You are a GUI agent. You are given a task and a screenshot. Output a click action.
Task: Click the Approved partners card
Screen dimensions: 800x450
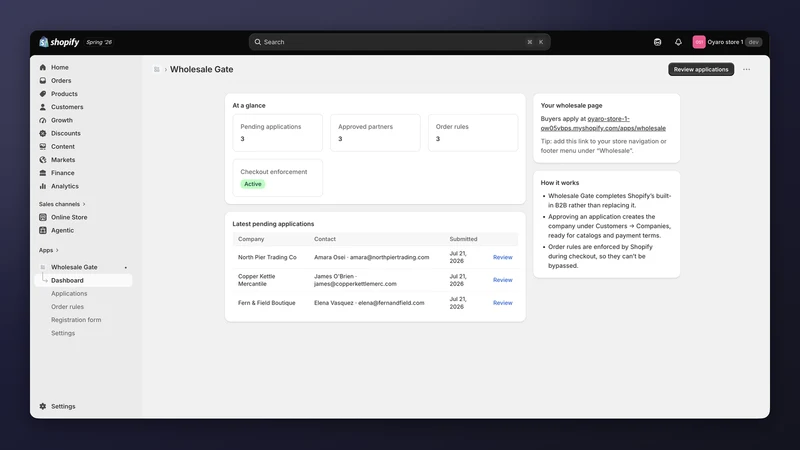[x=375, y=133]
